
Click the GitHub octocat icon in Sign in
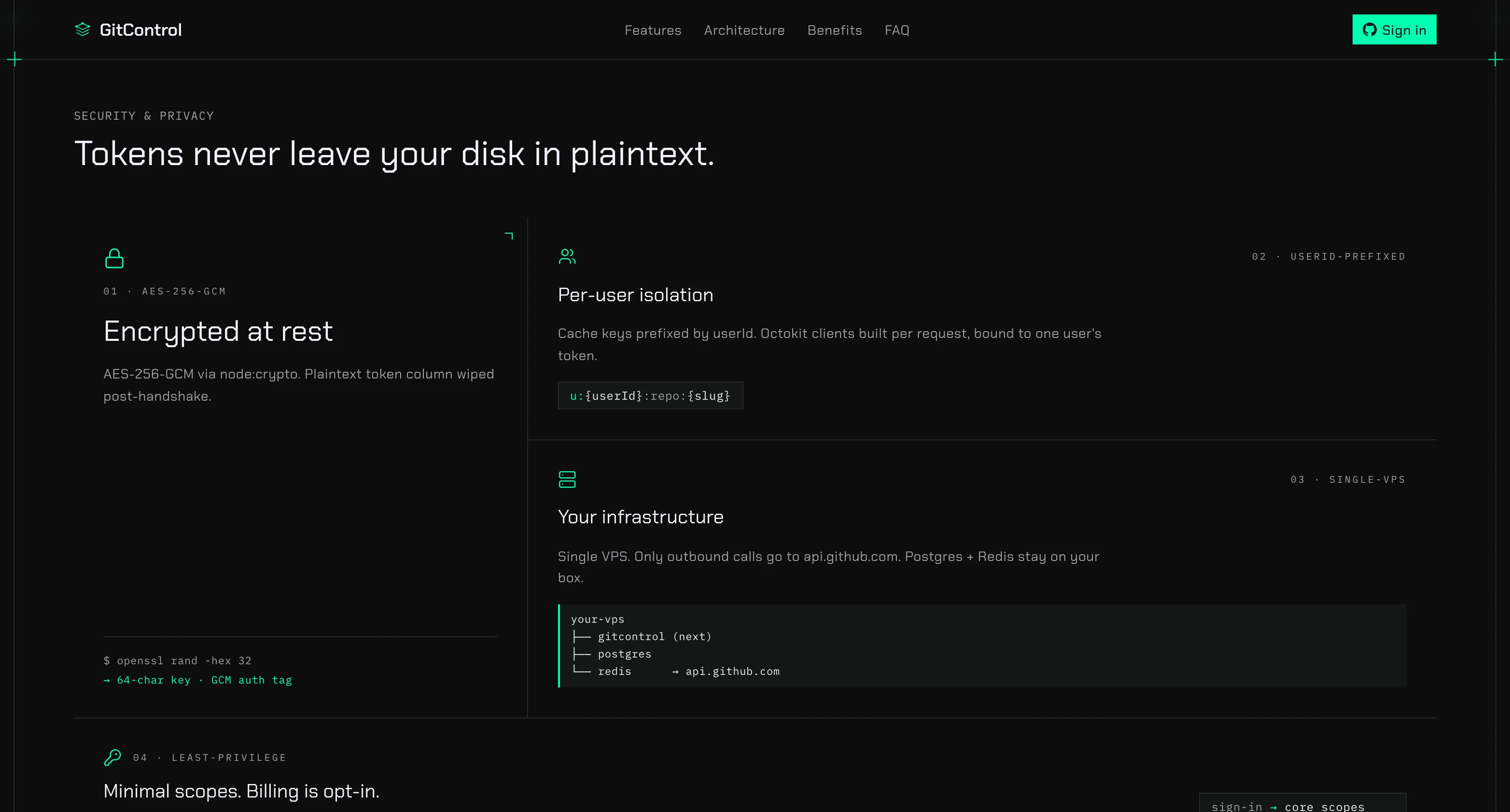click(1370, 29)
